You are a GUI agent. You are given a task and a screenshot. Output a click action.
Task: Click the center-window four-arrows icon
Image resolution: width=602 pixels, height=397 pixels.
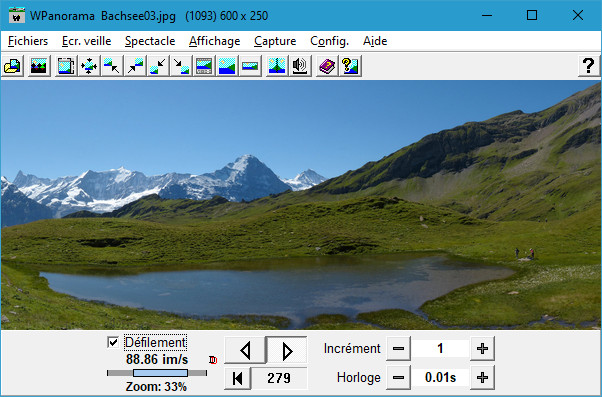(89, 66)
